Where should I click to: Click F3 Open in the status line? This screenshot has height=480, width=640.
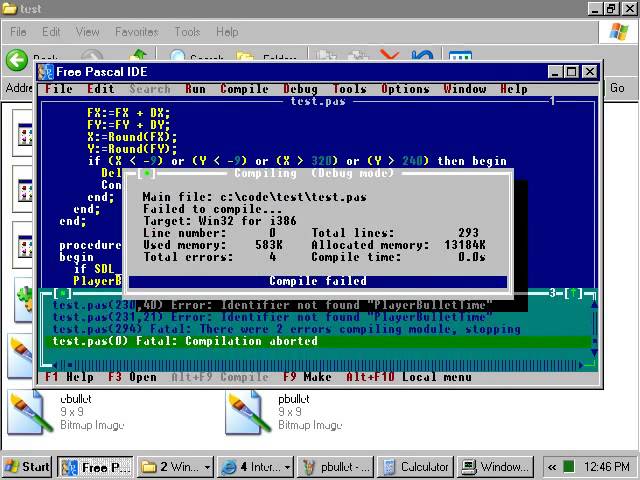[x=132, y=377]
